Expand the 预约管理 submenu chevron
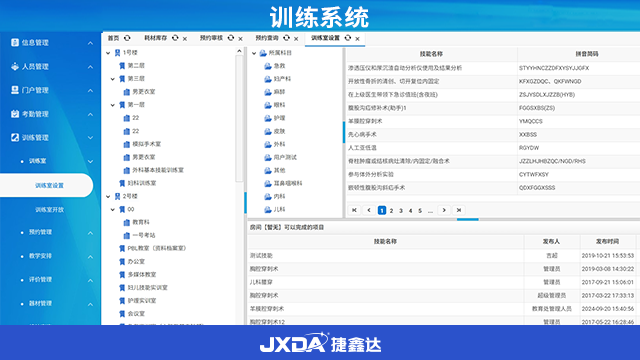 tap(90, 233)
